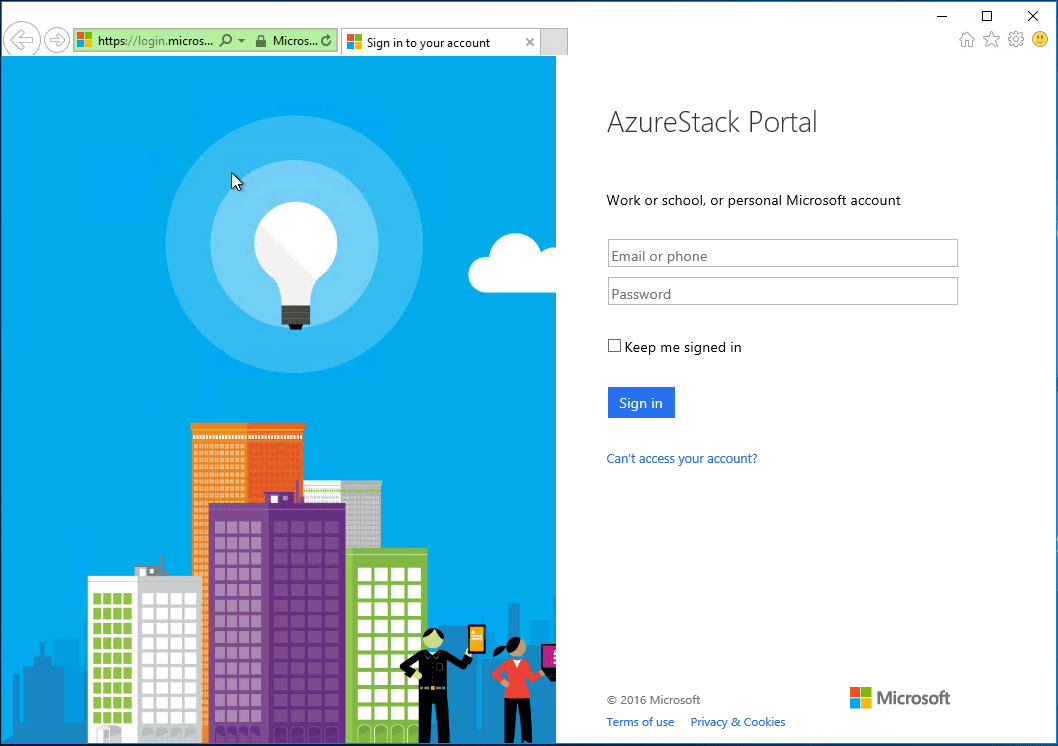Open 'Can't access your account?' link

pyautogui.click(x=681, y=459)
